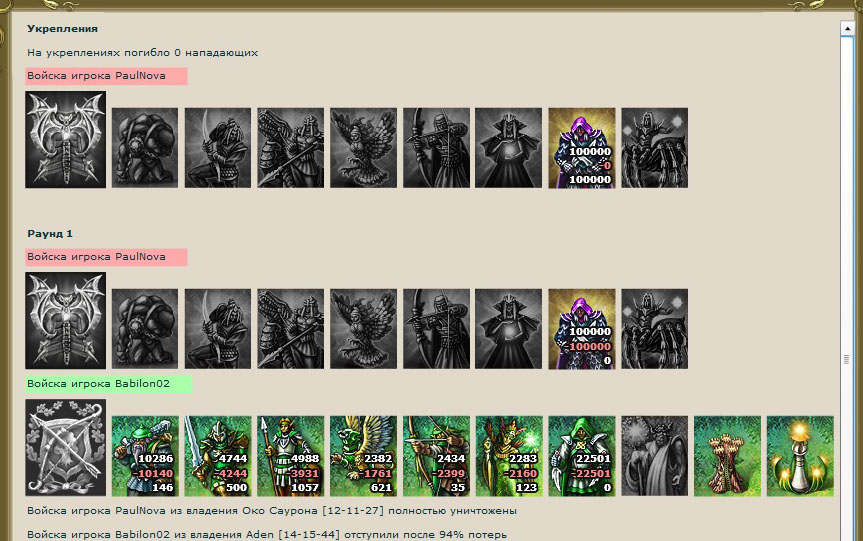Select the greyed spider creature in Укрепления section
Viewport: 863px width, 541px height.
pyautogui.click(x=654, y=147)
